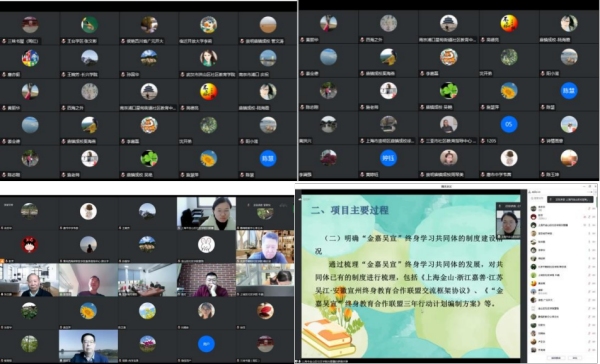600x364 pixels.
Task: Click the participant list scrollbar
Action: 597,202
